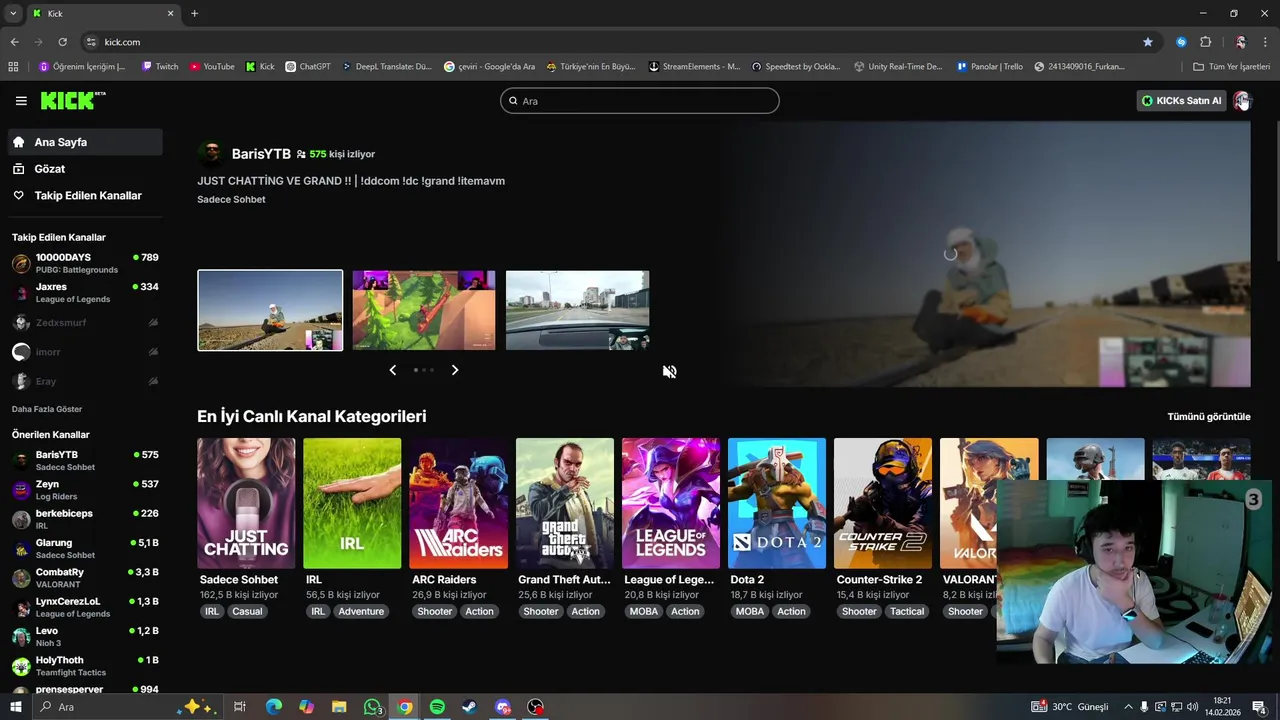1280x720 pixels.
Task: Open the tab search dropdown chevron
Action: (12, 14)
